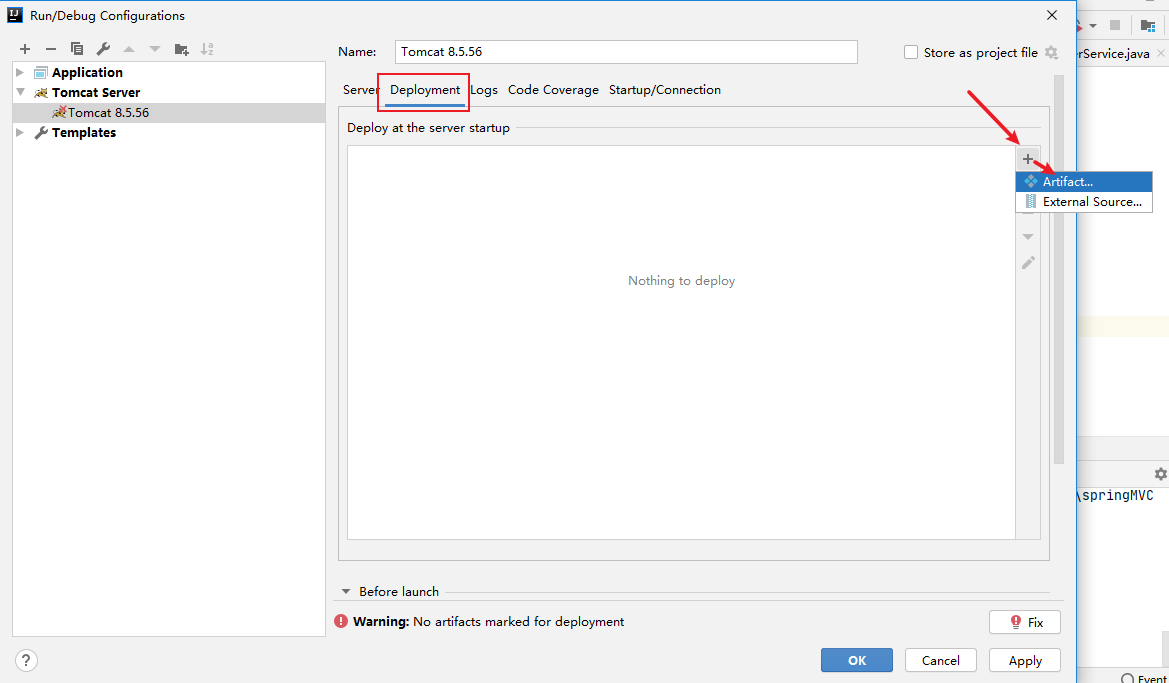This screenshot has height=683, width=1169.
Task: Open the help question mark button
Action: click(26, 660)
